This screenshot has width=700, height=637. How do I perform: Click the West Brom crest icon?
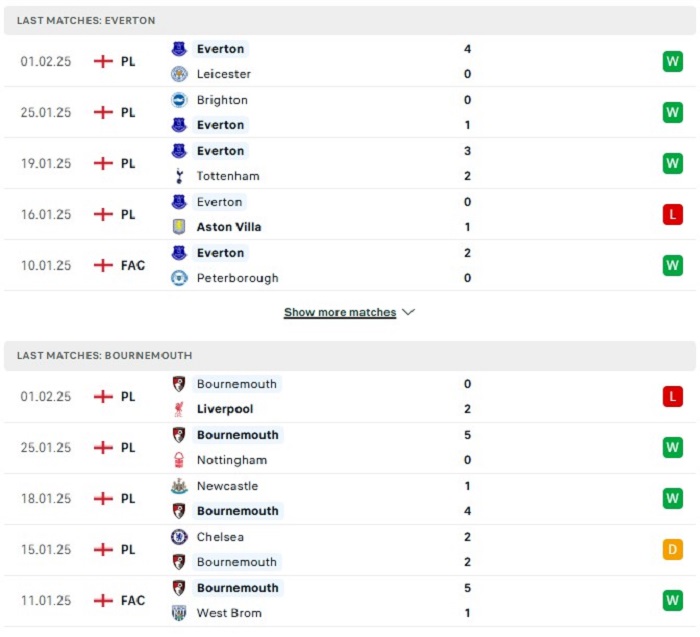tap(179, 613)
